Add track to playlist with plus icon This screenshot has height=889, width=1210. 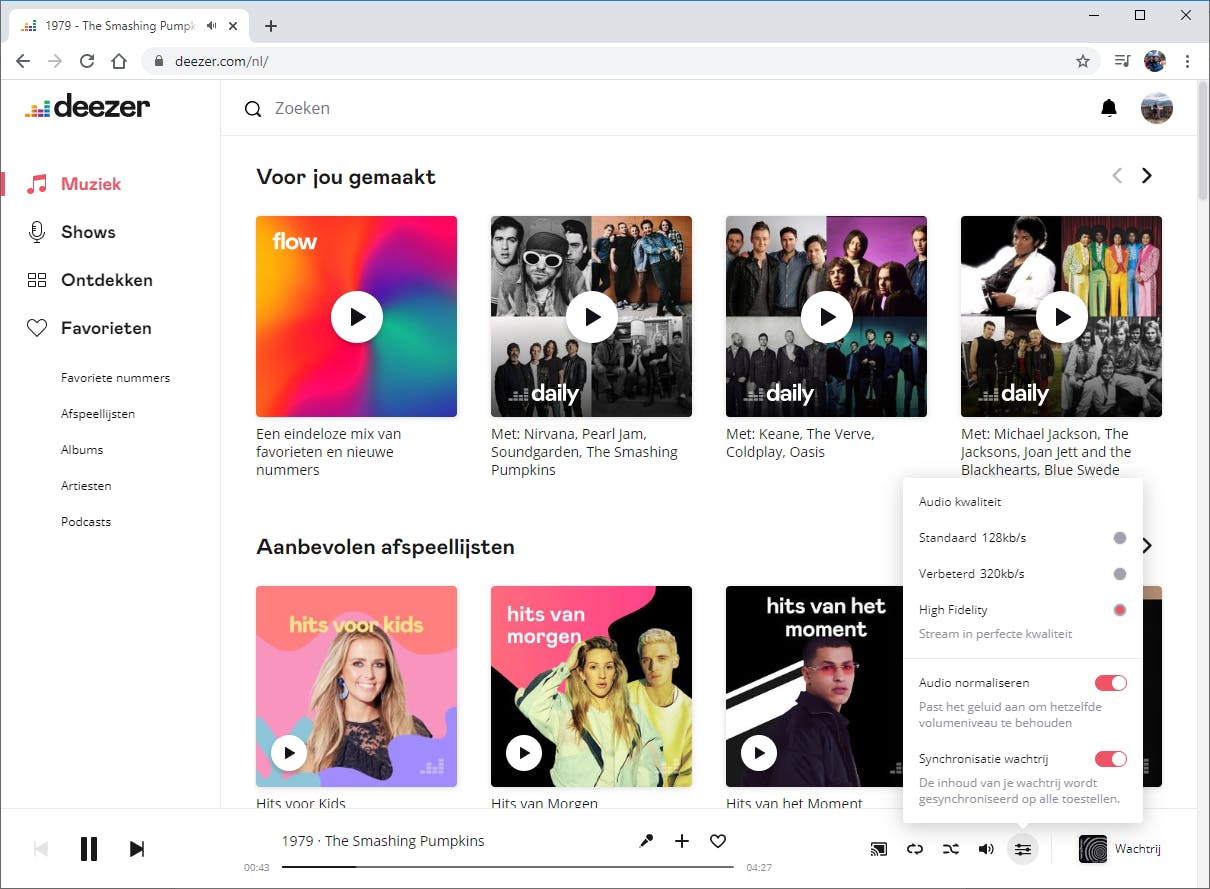pyautogui.click(x=682, y=841)
